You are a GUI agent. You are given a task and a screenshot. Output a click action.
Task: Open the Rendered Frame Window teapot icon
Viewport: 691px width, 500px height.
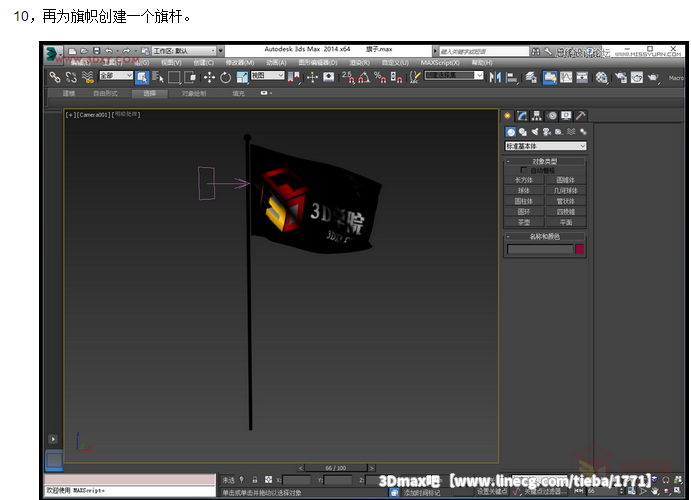tap(637, 78)
